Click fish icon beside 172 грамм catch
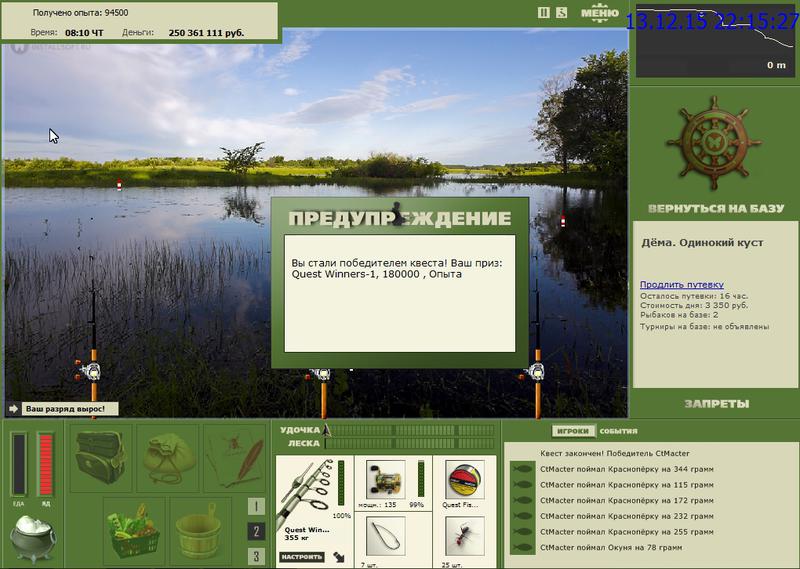800x569 pixels. click(x=522, y=501)
